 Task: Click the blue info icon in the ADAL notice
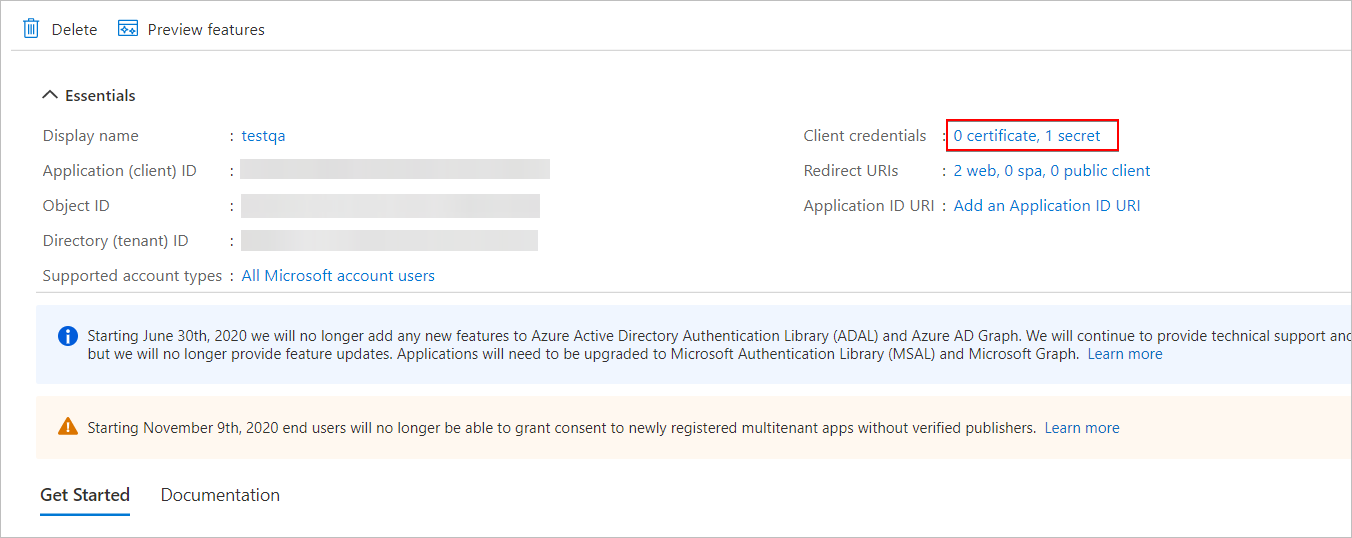coord(67,335)
